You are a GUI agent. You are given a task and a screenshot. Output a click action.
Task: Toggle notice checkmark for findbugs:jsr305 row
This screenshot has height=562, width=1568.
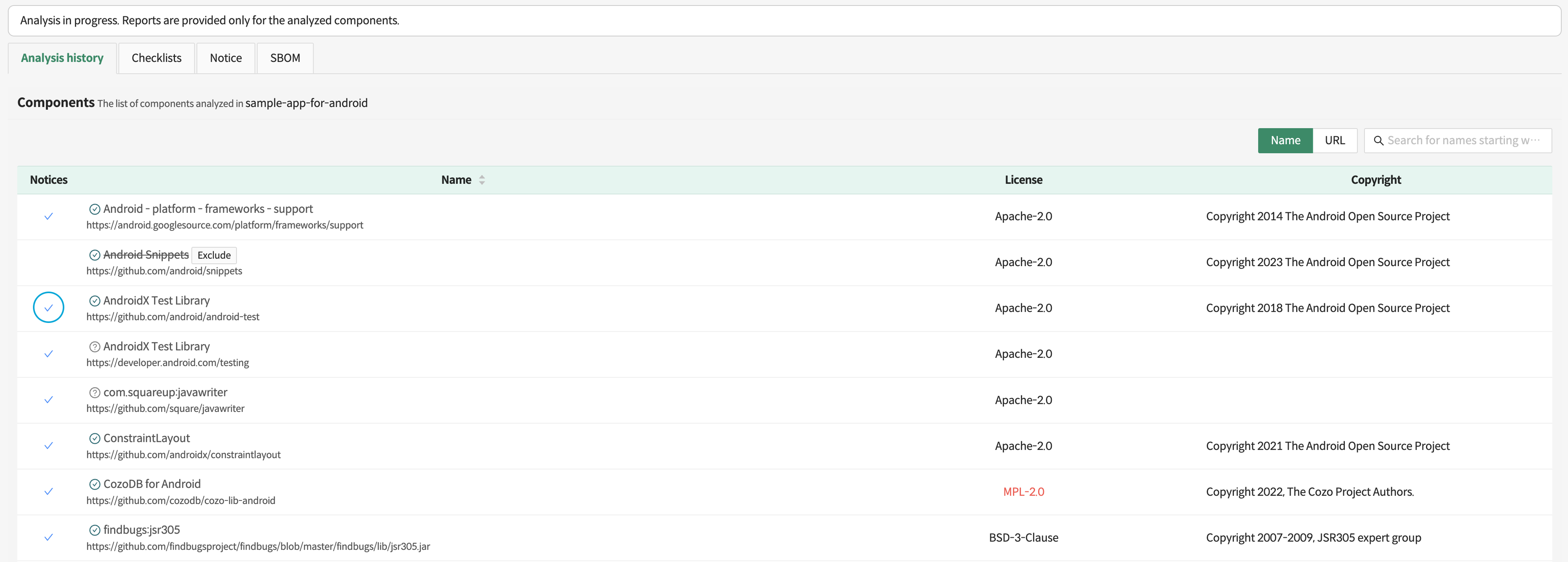click(49, 537)
